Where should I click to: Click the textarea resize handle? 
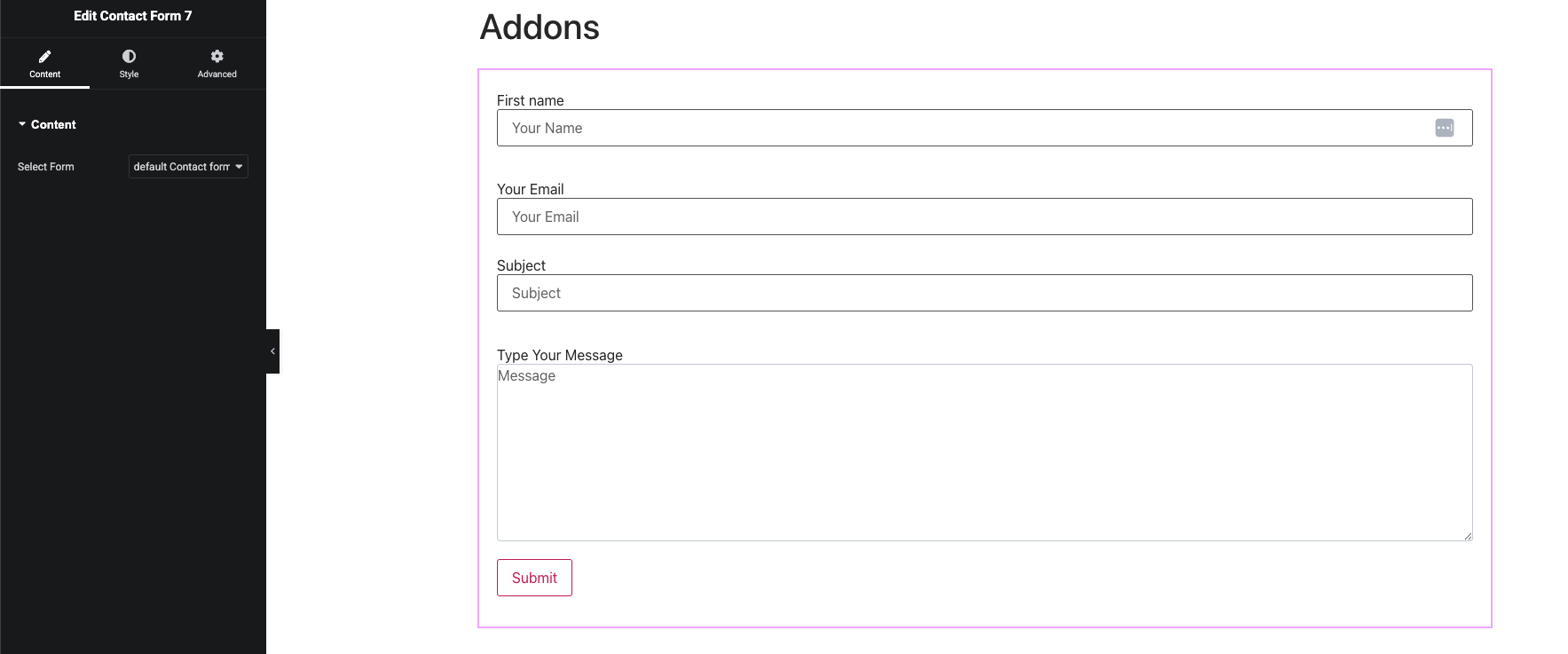coord(1468,536)
